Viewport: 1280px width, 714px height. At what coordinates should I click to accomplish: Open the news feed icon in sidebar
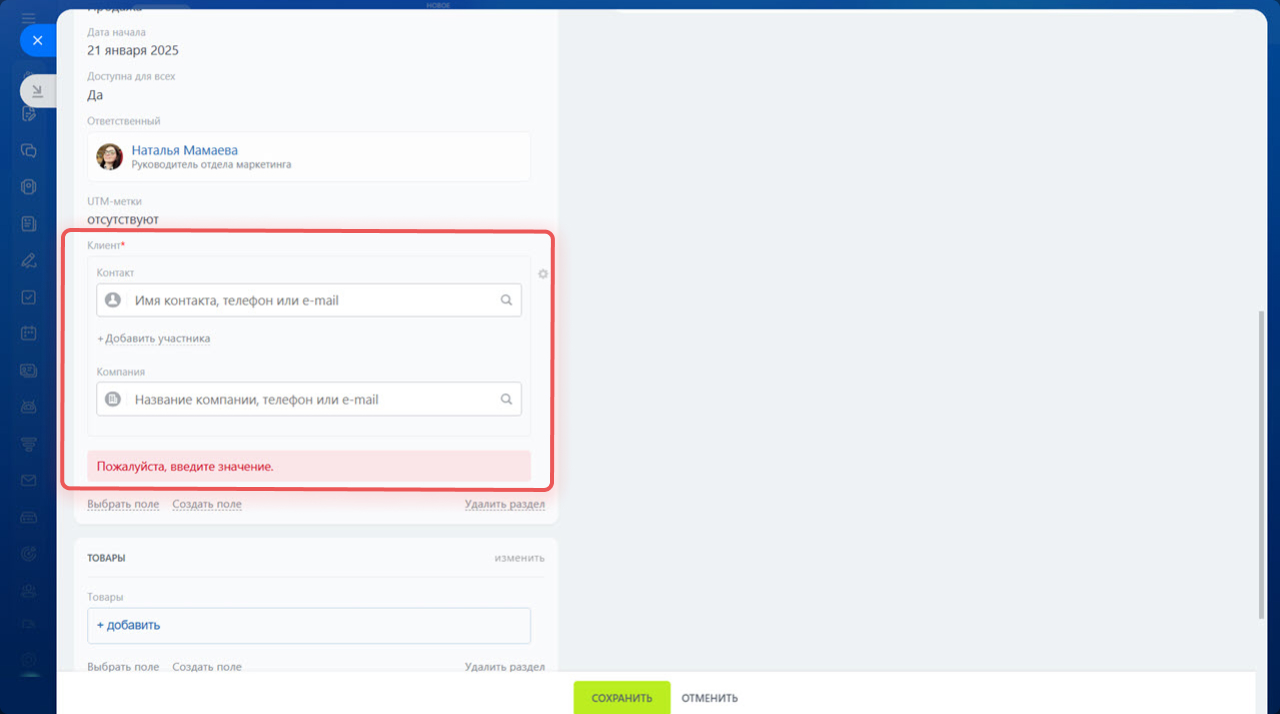29,223
